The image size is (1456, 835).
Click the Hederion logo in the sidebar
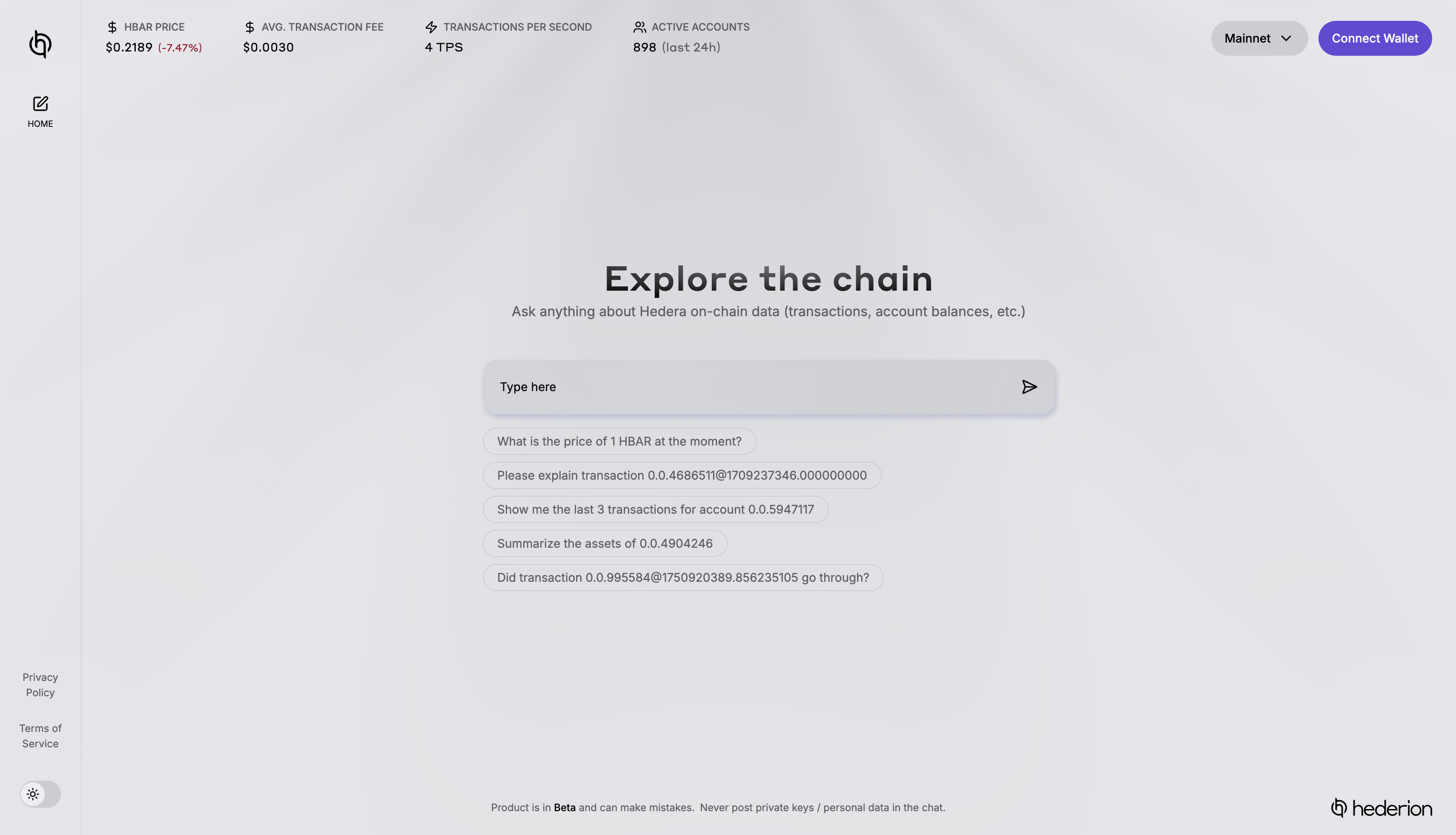click(x=40, y=44)
